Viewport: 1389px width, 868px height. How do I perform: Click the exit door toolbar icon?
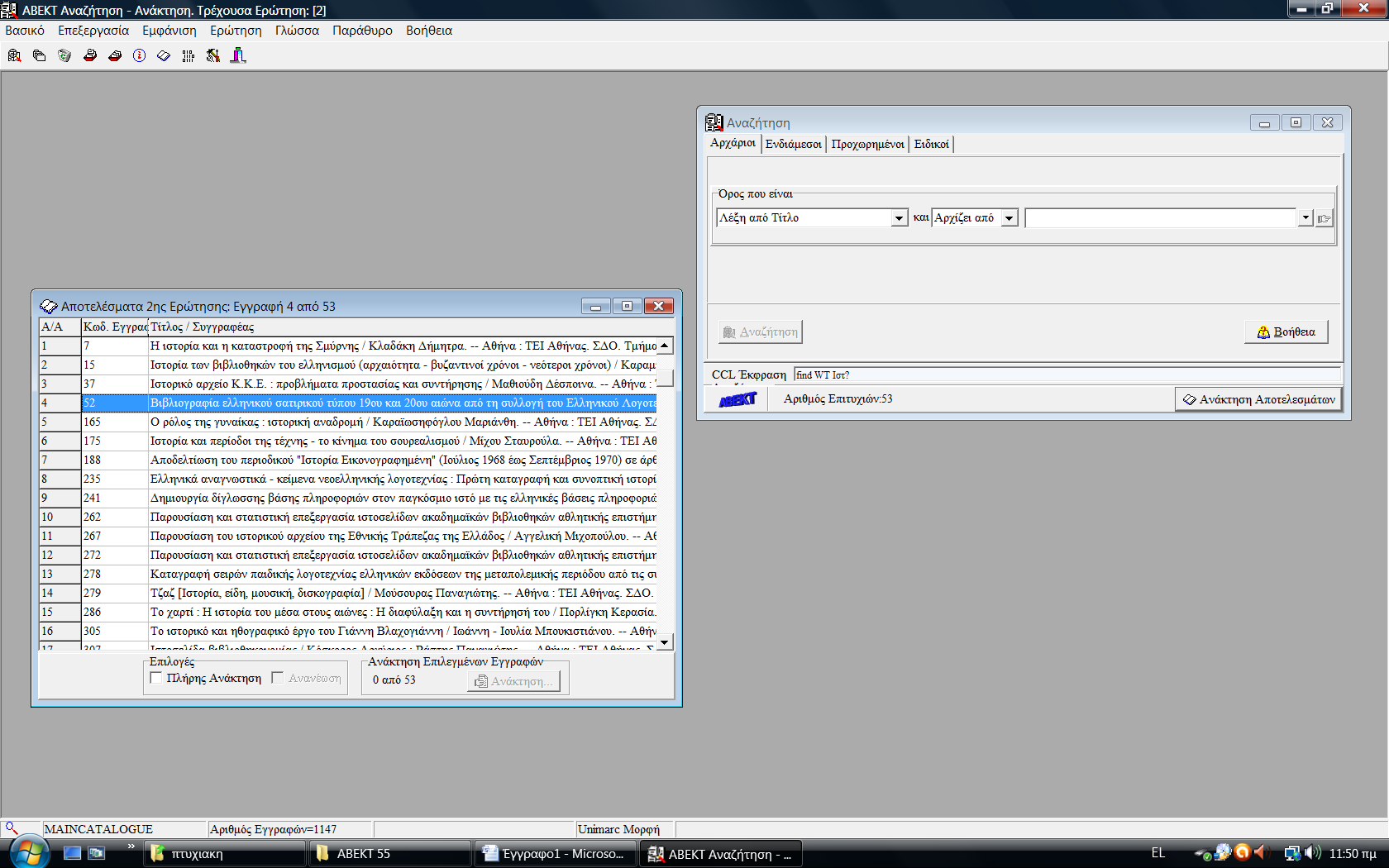click(238, 55)
